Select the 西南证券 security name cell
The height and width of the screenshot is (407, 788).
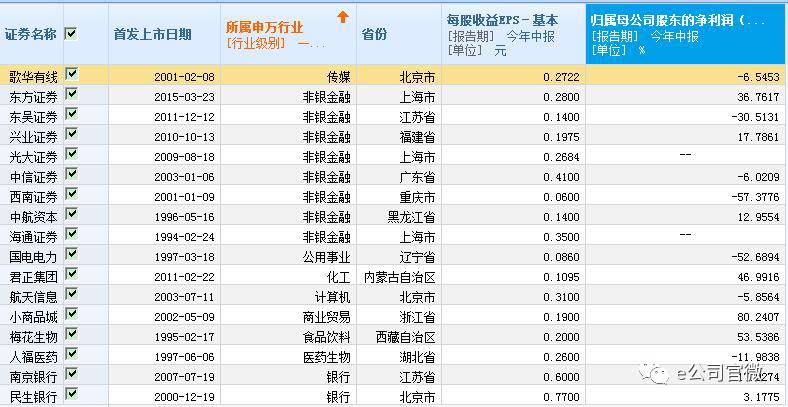point(32,196)
